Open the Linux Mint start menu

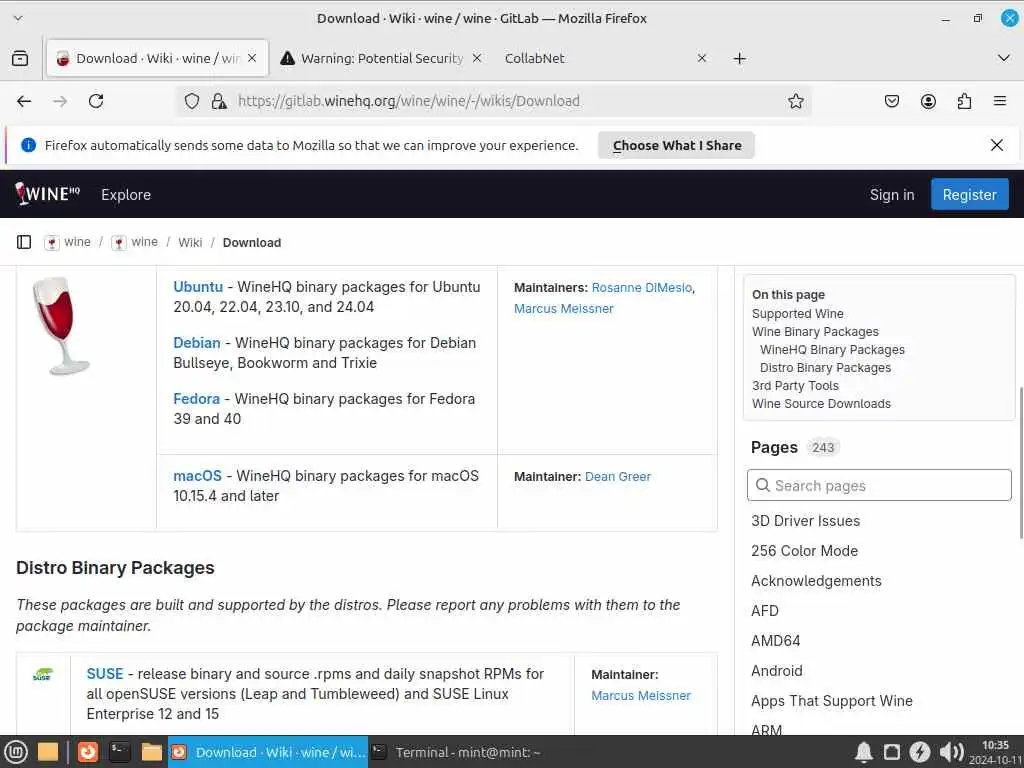[x=16, y=752]
